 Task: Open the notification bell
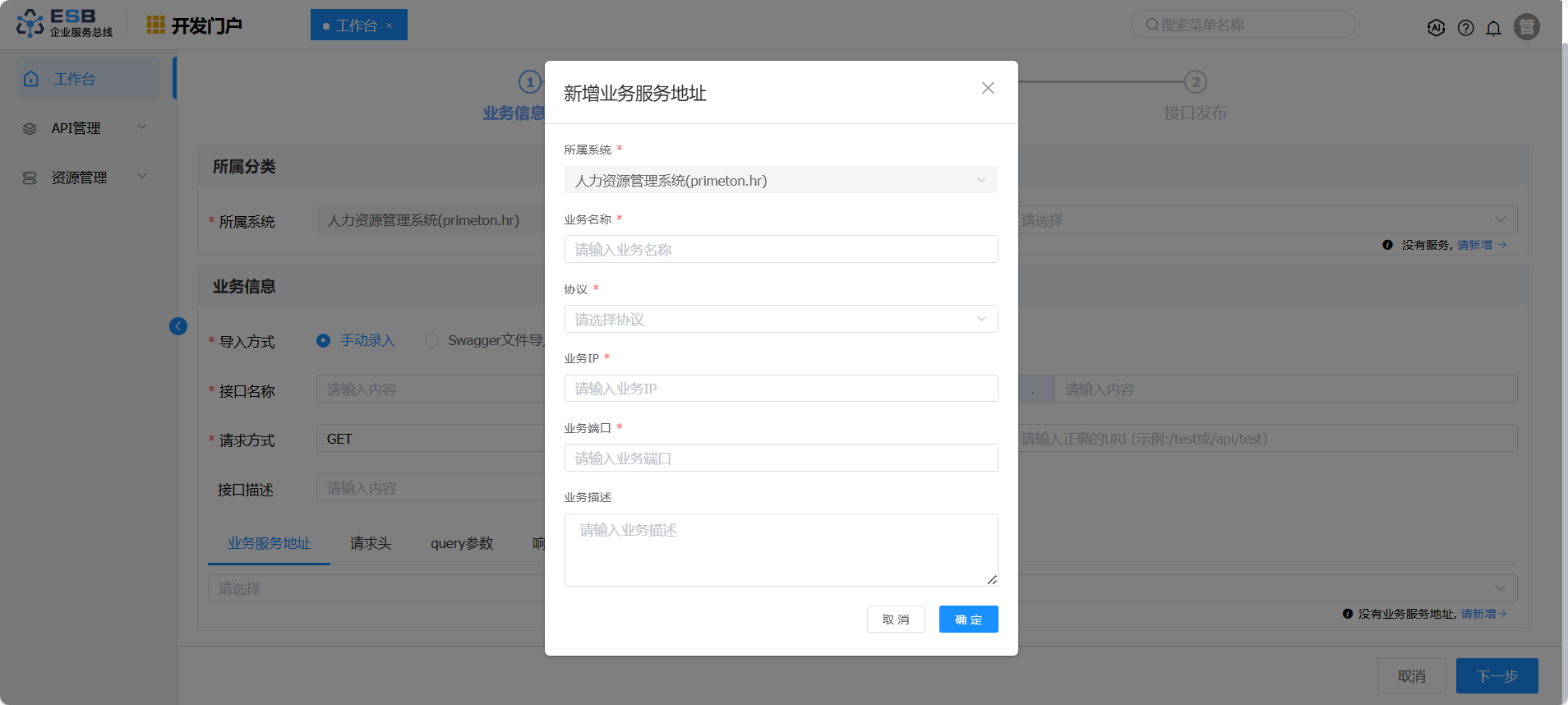(1493, 28)
